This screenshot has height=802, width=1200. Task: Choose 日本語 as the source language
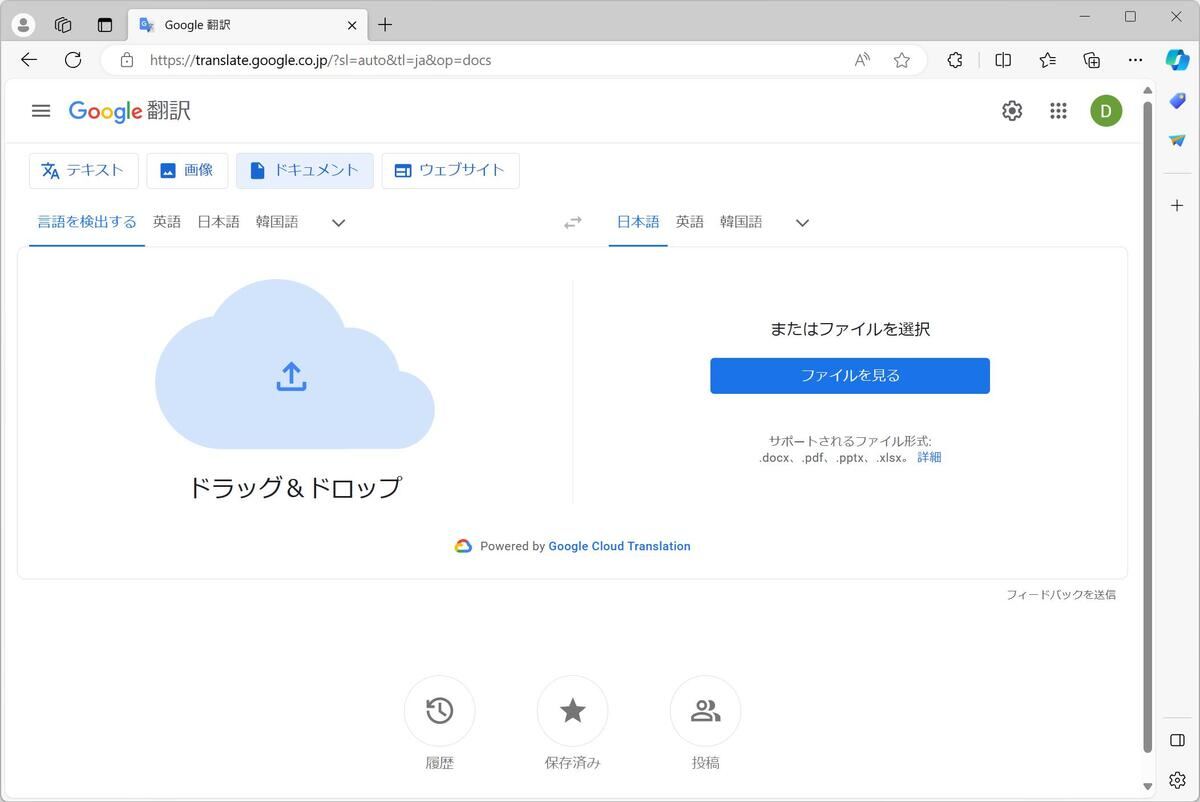click(x=218, y=222)
